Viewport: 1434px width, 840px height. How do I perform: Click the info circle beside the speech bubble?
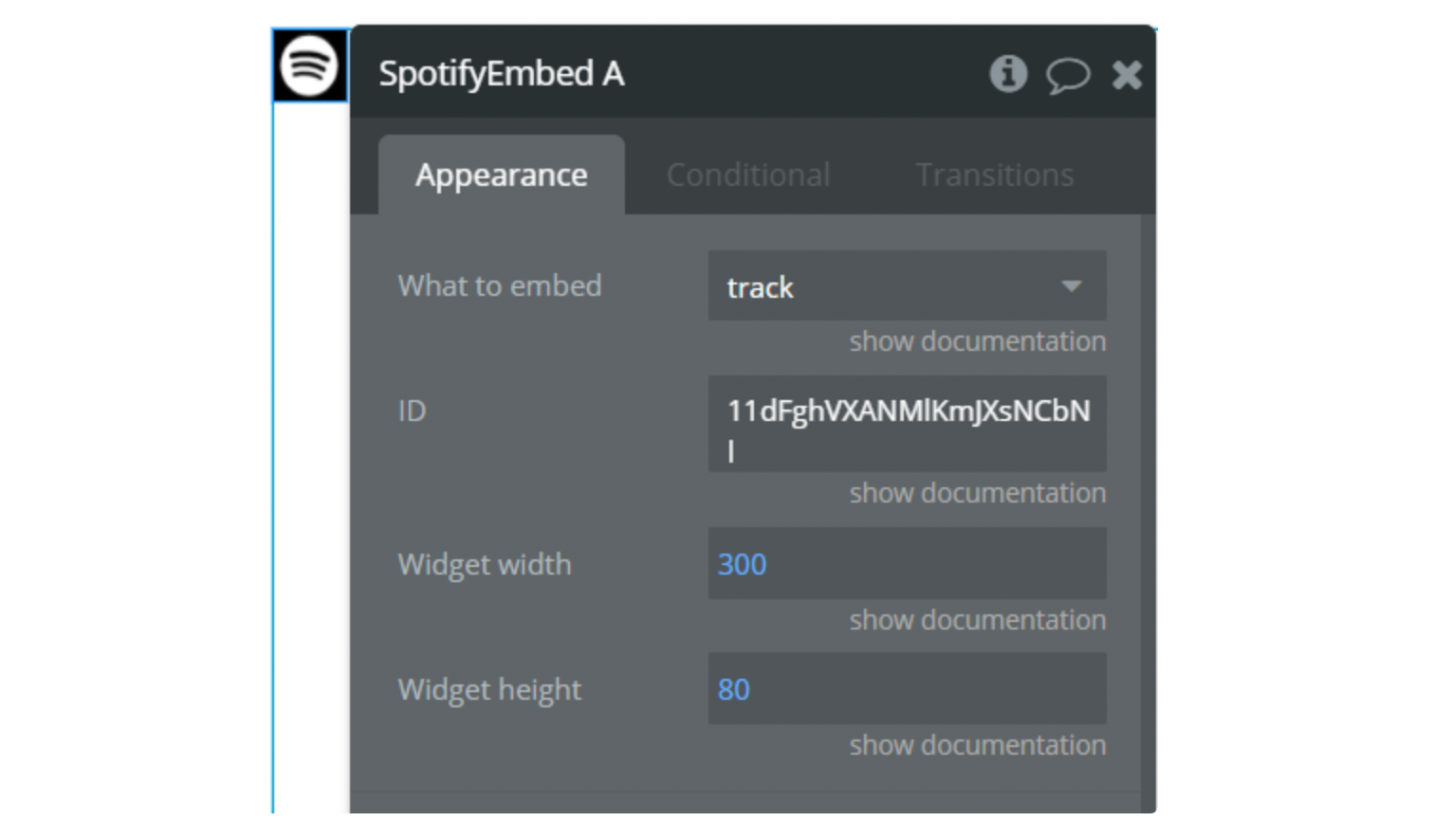(1009, 74)
